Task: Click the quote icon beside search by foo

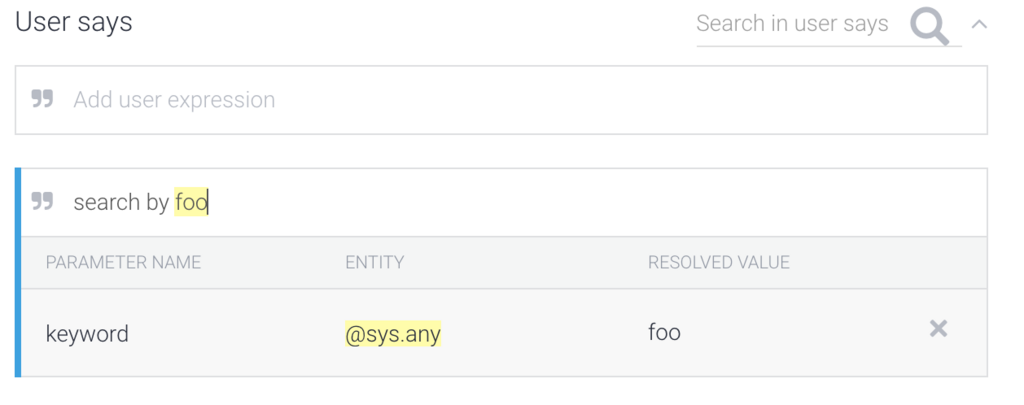Action: [x=42, y=201]
